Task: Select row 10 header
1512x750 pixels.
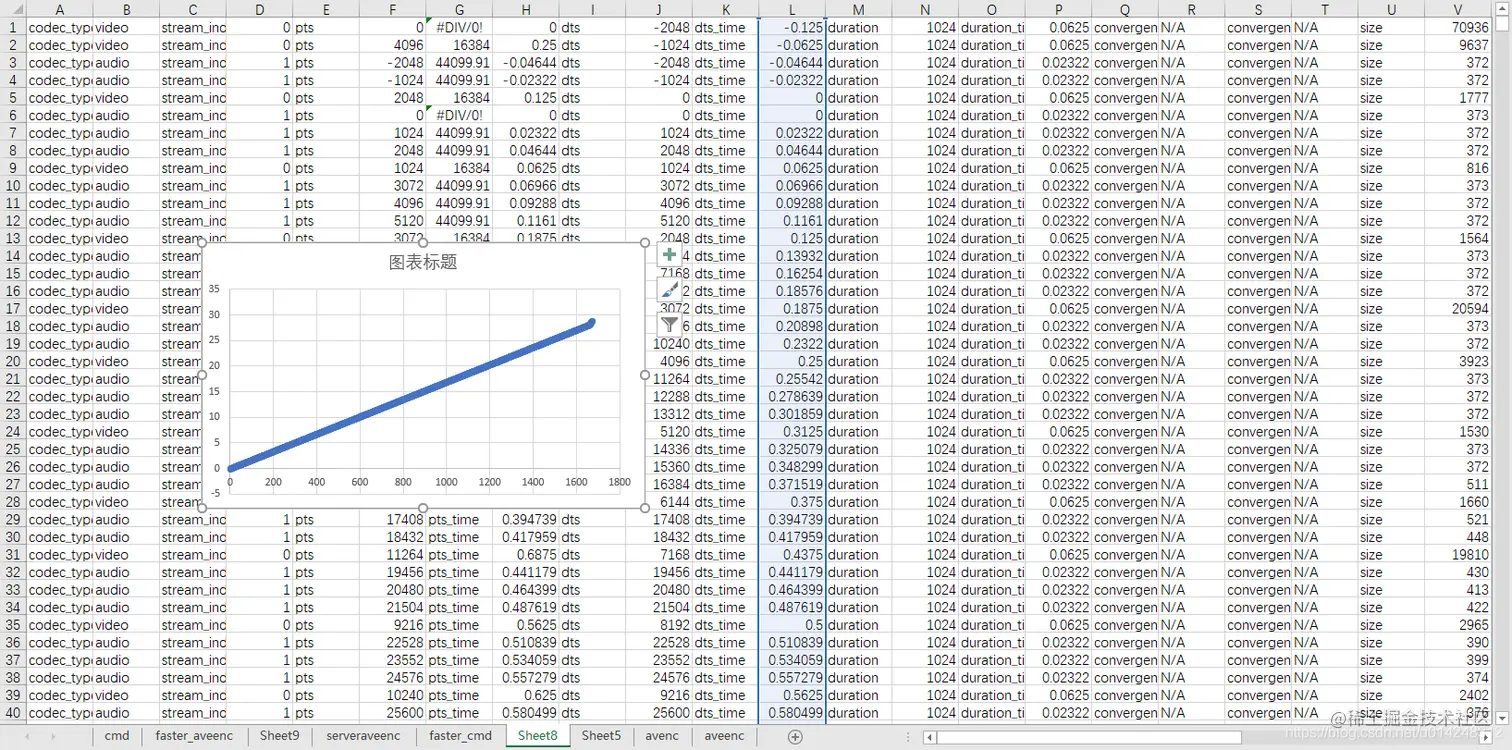Action: (x=13, y=185)
